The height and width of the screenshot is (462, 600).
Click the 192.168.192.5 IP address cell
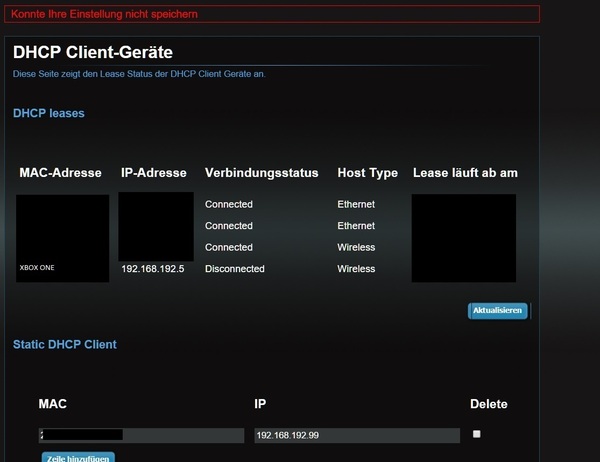coord(152,269)
